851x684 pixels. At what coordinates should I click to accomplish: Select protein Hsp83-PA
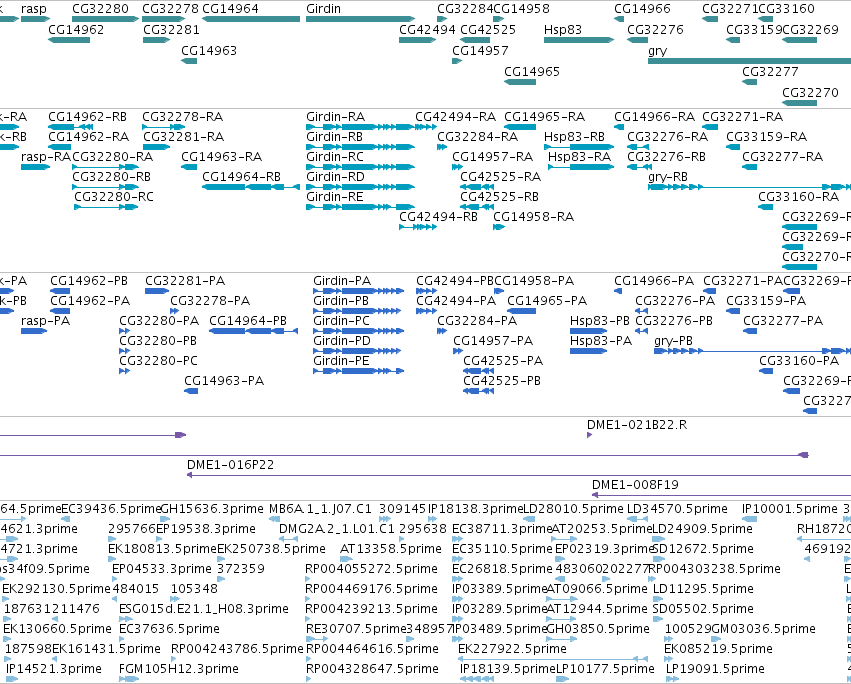(x=588, y=351)
